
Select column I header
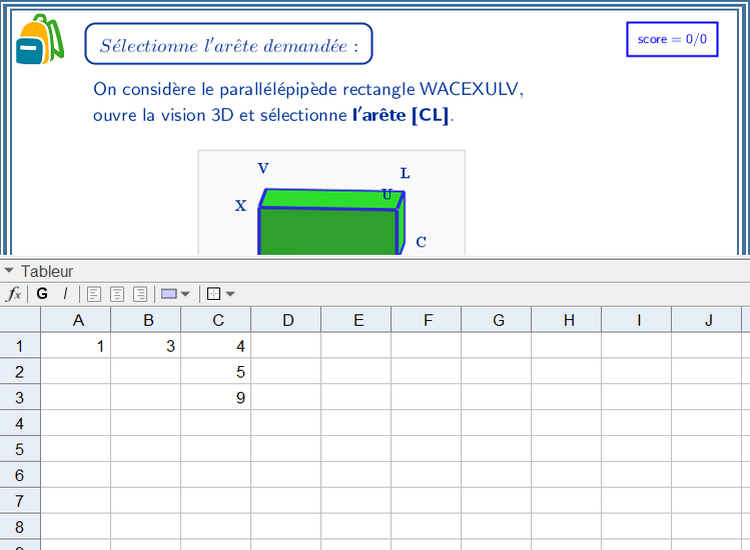pos(637,319)
